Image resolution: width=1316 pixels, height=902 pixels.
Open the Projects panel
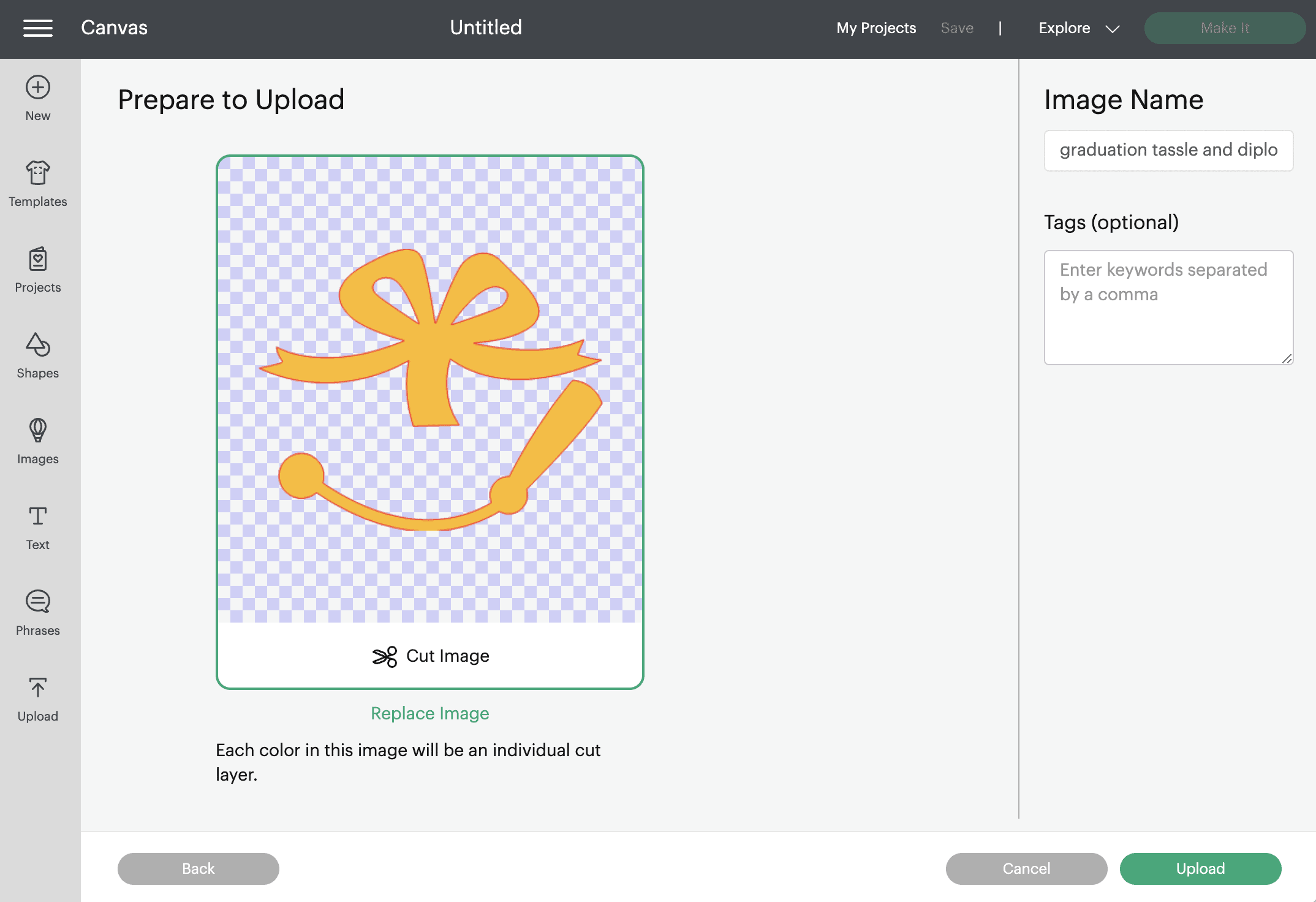tap(38, 270)
